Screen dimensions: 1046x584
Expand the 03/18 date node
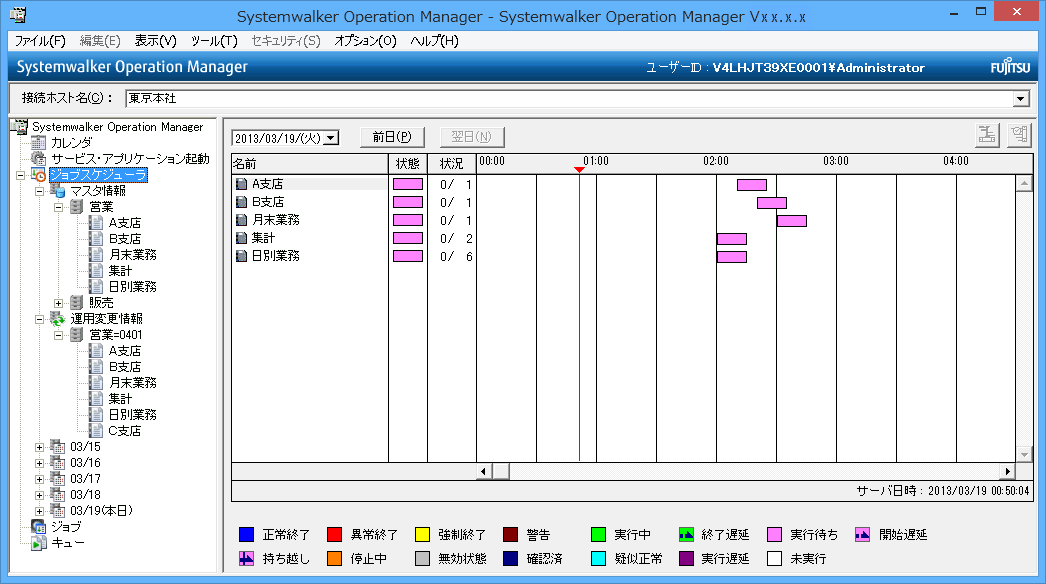[x=39, y=495]
